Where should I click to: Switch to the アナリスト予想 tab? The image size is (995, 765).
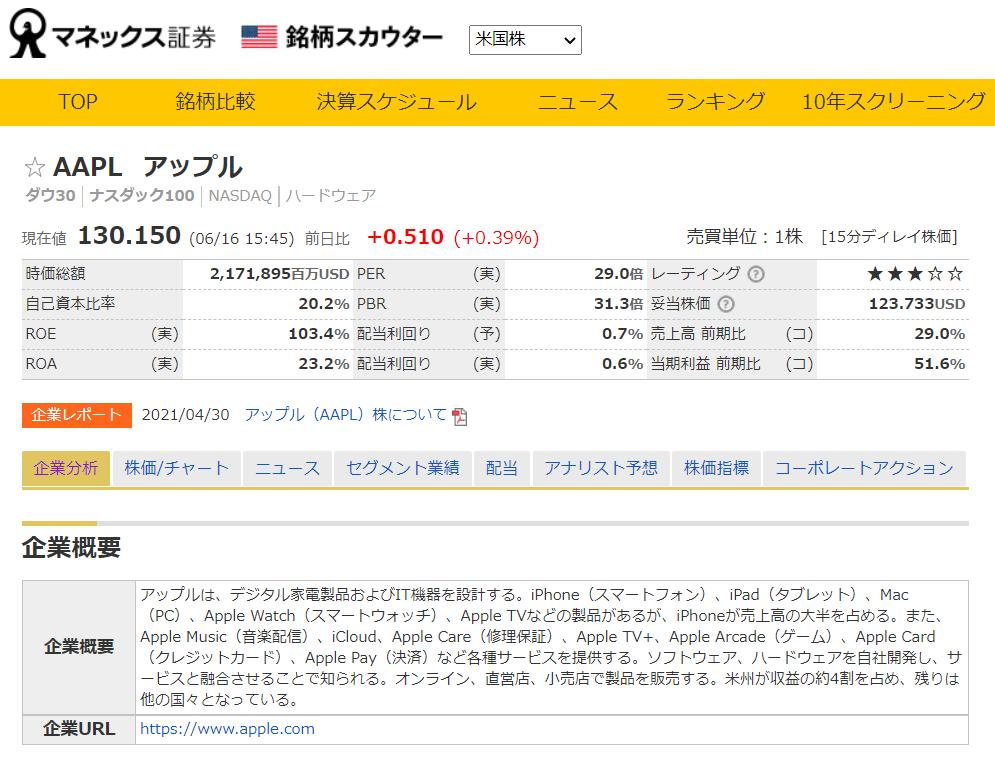(601, 469)
